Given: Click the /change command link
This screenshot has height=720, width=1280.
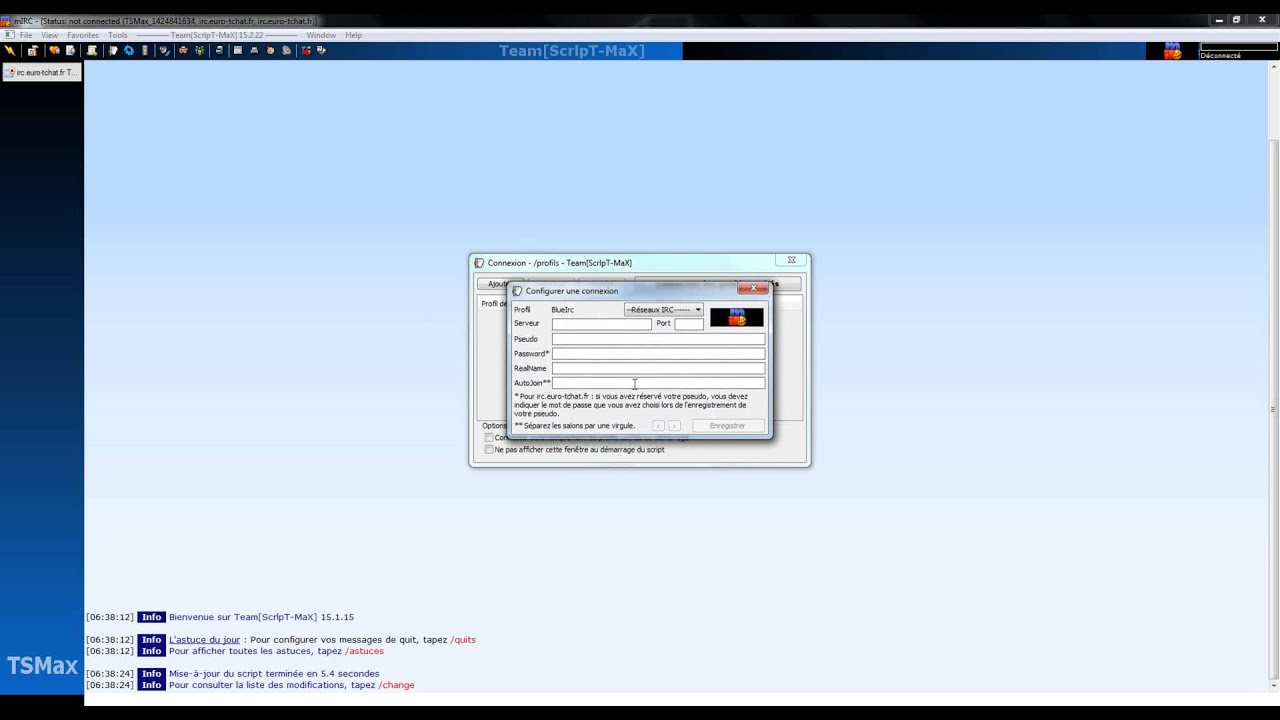Looking at the screenshot, I should point(396,685).
